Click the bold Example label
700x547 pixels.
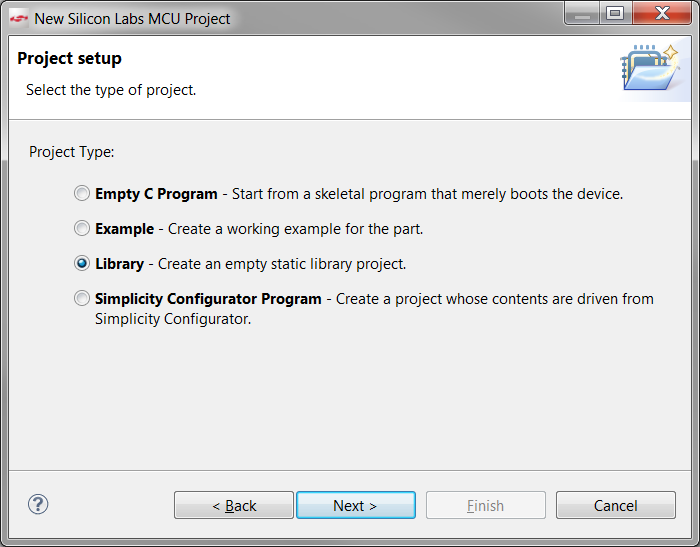coord(125,229)
